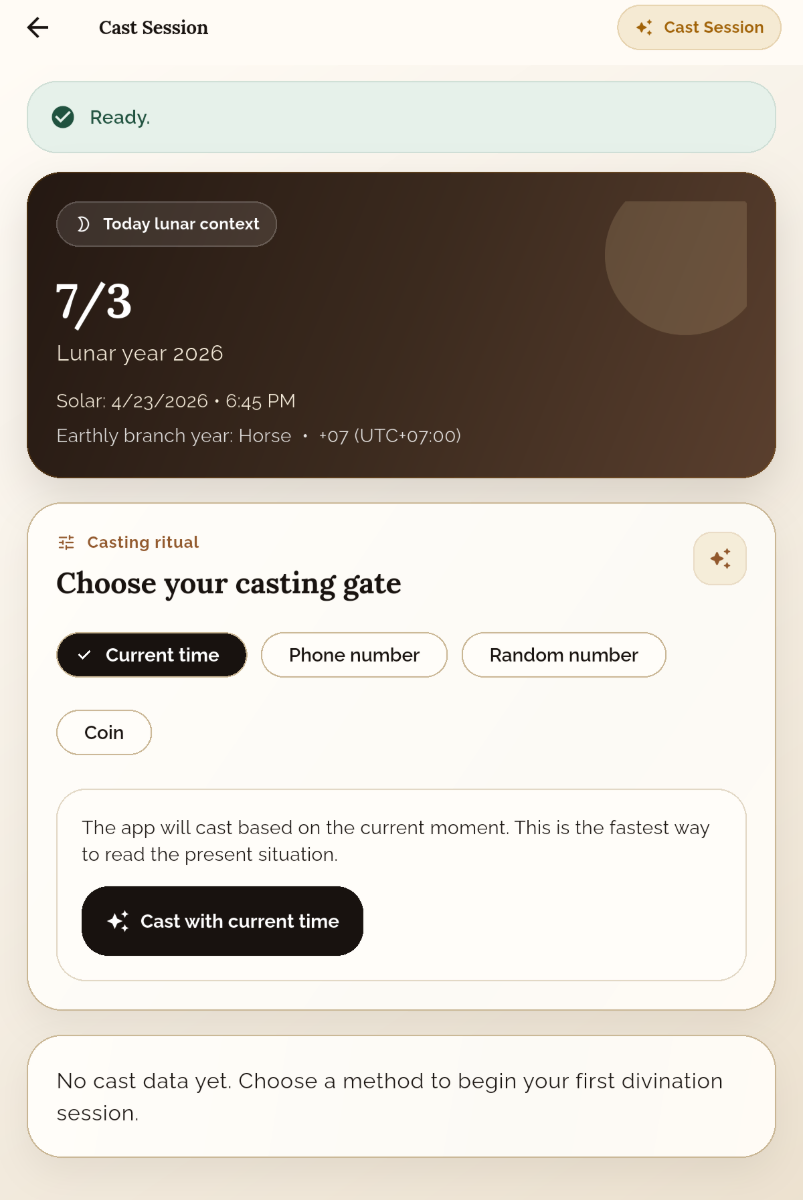Select the Current time casting gate
The image size is (803, 1200).
(152, 655)
